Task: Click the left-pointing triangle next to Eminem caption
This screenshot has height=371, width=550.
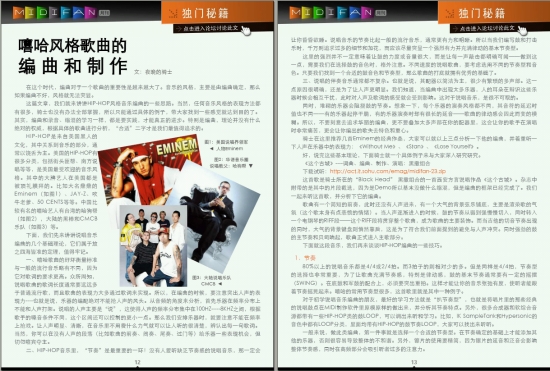Action: [x=212, y=149]
